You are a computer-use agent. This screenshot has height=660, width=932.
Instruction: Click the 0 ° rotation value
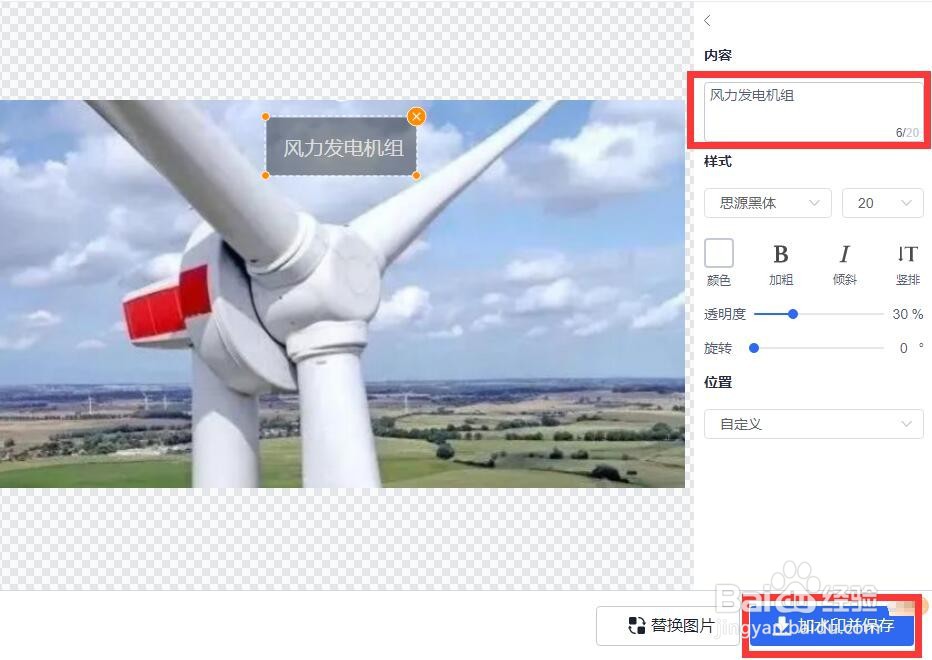[x=905, y=348]
